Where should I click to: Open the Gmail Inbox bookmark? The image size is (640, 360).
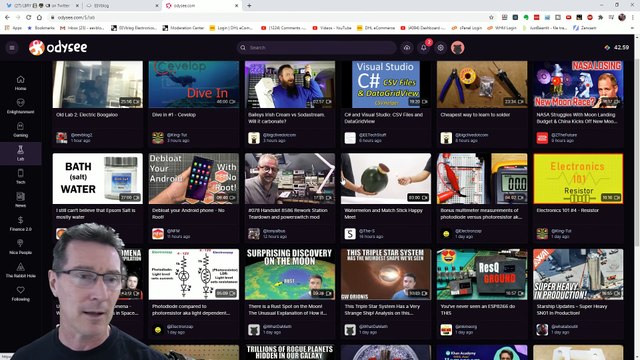pos(82,28)
